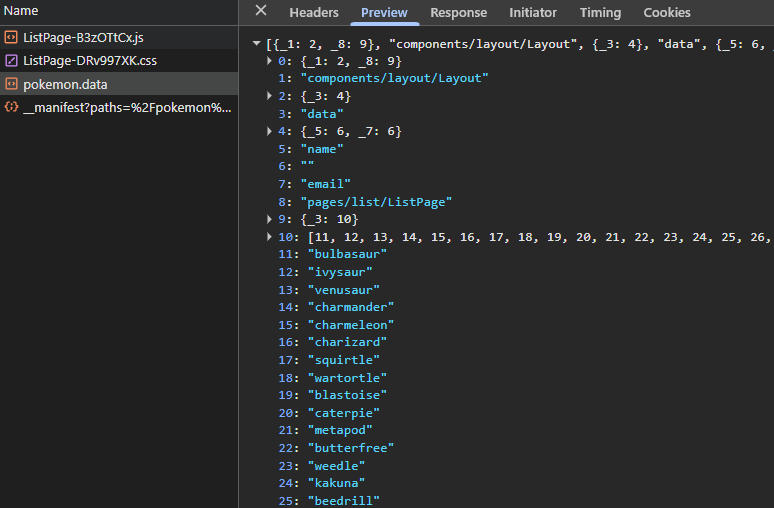Open the Timing tab

600,13
